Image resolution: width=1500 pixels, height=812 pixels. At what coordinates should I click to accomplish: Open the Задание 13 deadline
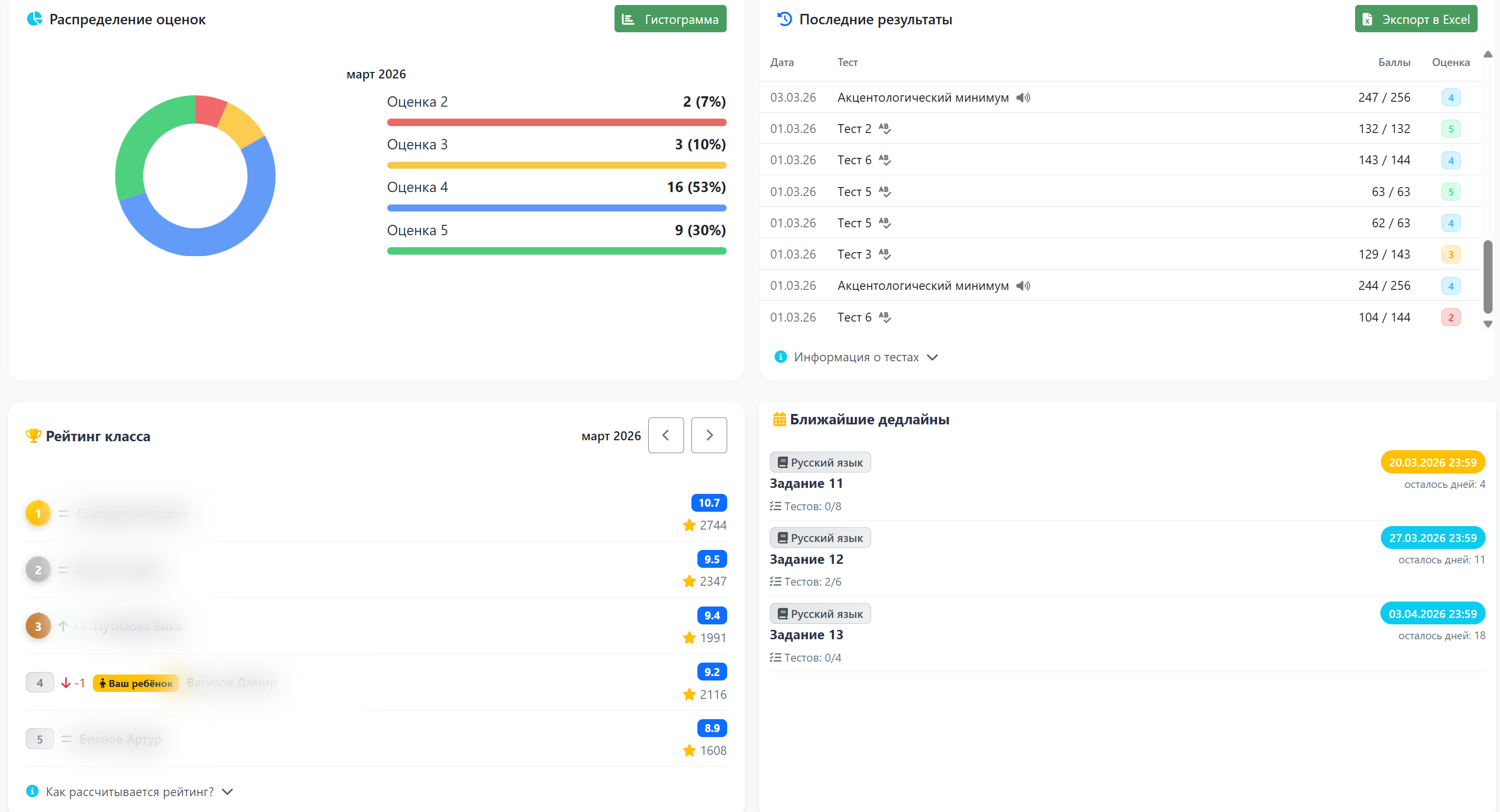pyautogui.click(x=806, y=635)
